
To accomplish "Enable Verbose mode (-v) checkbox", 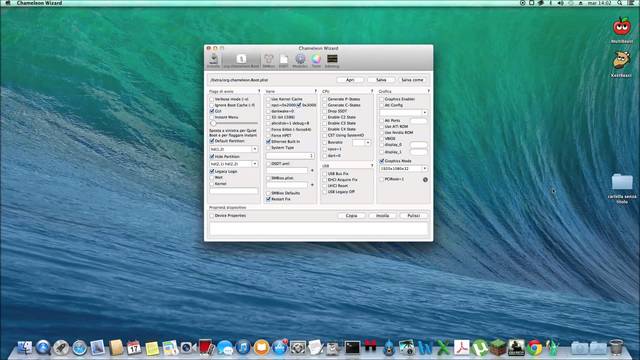I will [x=212, y=99].
